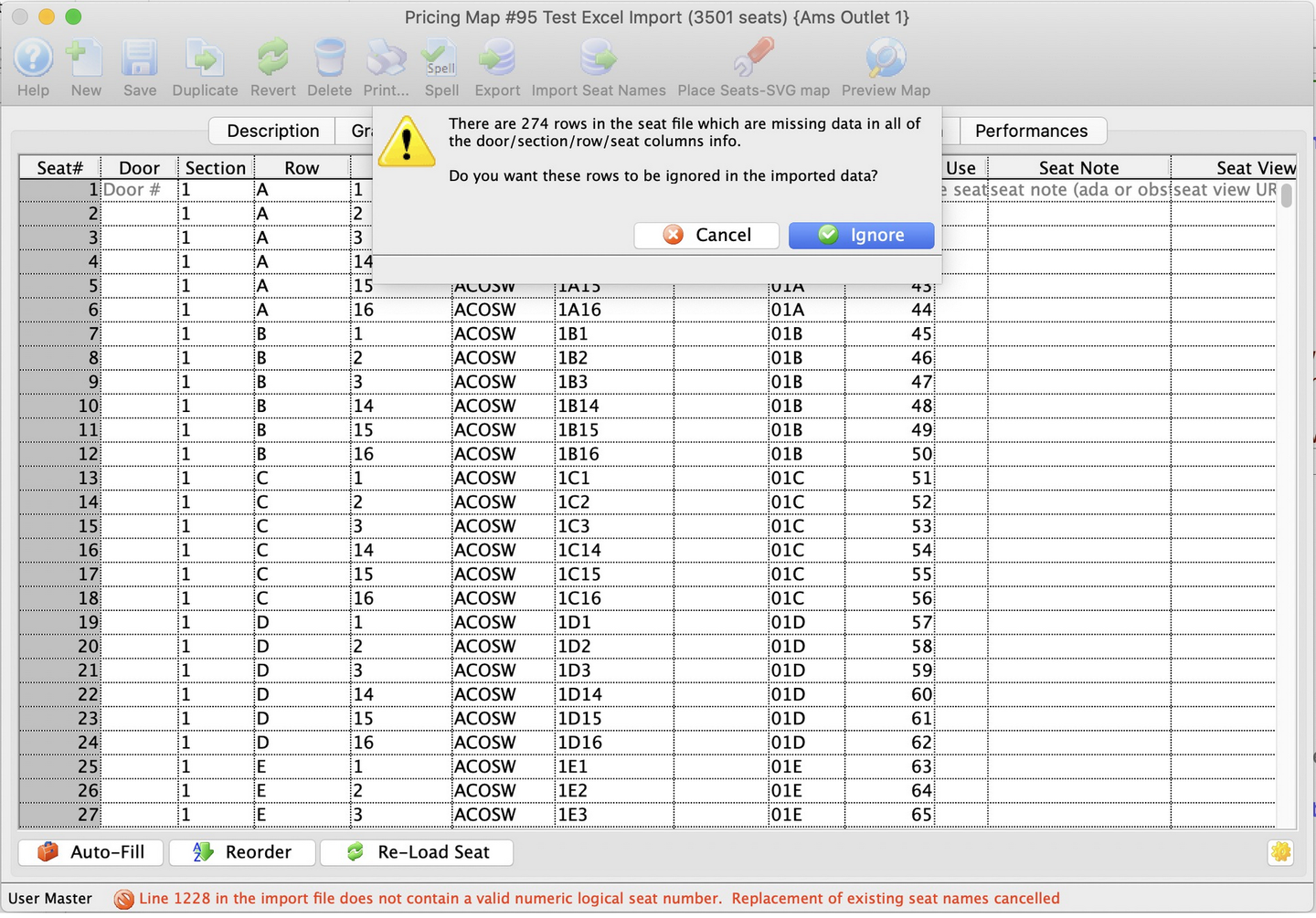Click the Seat Note column header

(x=1078, y=168)
